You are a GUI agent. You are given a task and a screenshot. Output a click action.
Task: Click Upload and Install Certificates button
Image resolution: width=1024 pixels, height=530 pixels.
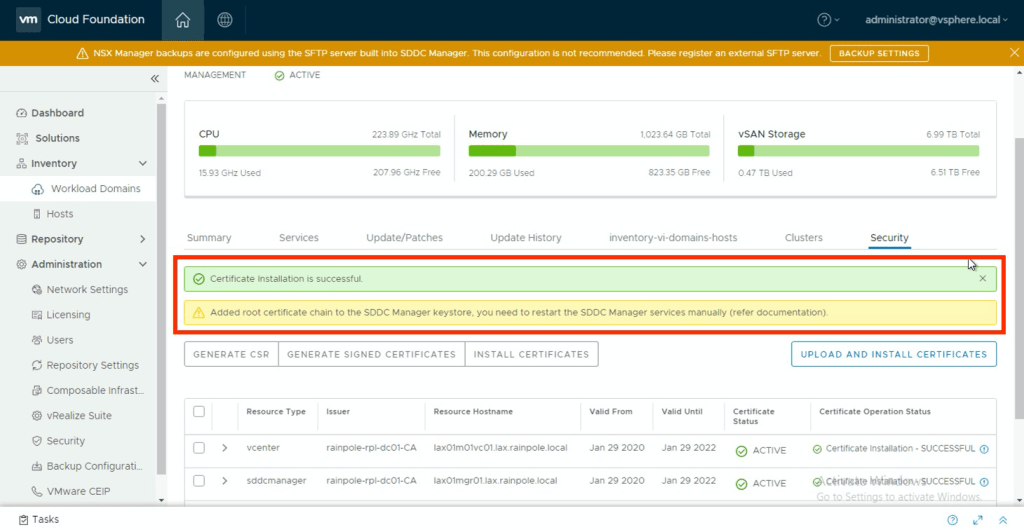click(893, 354)
